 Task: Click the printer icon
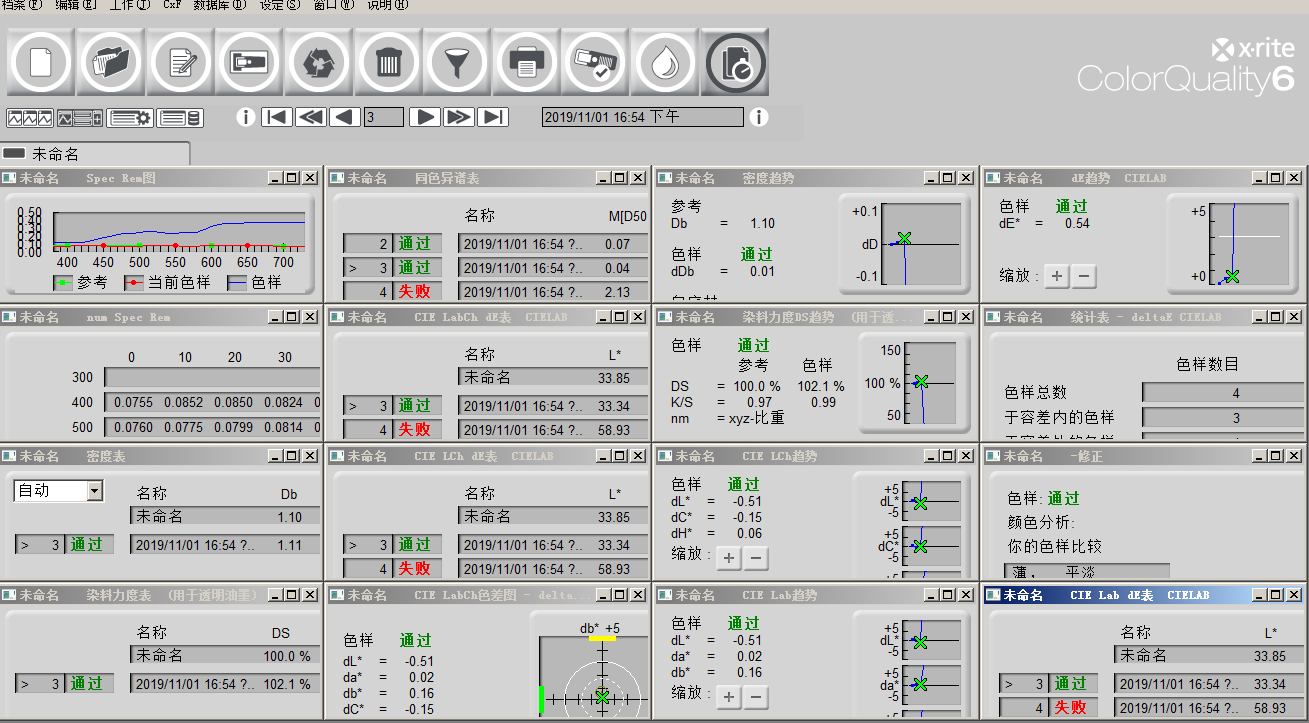tap(526, 62)
